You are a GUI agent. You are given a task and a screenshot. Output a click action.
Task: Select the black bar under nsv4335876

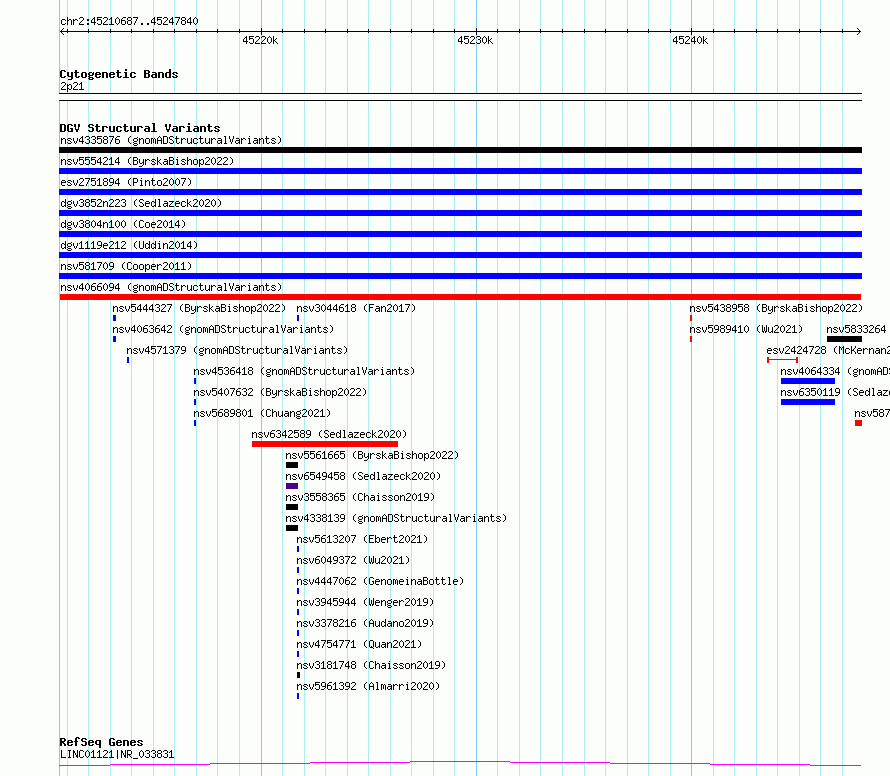pos(460,150)
